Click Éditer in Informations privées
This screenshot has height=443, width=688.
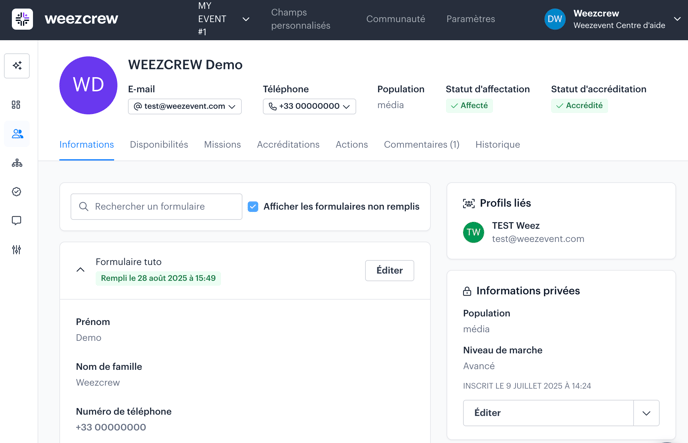coord(548,413)
